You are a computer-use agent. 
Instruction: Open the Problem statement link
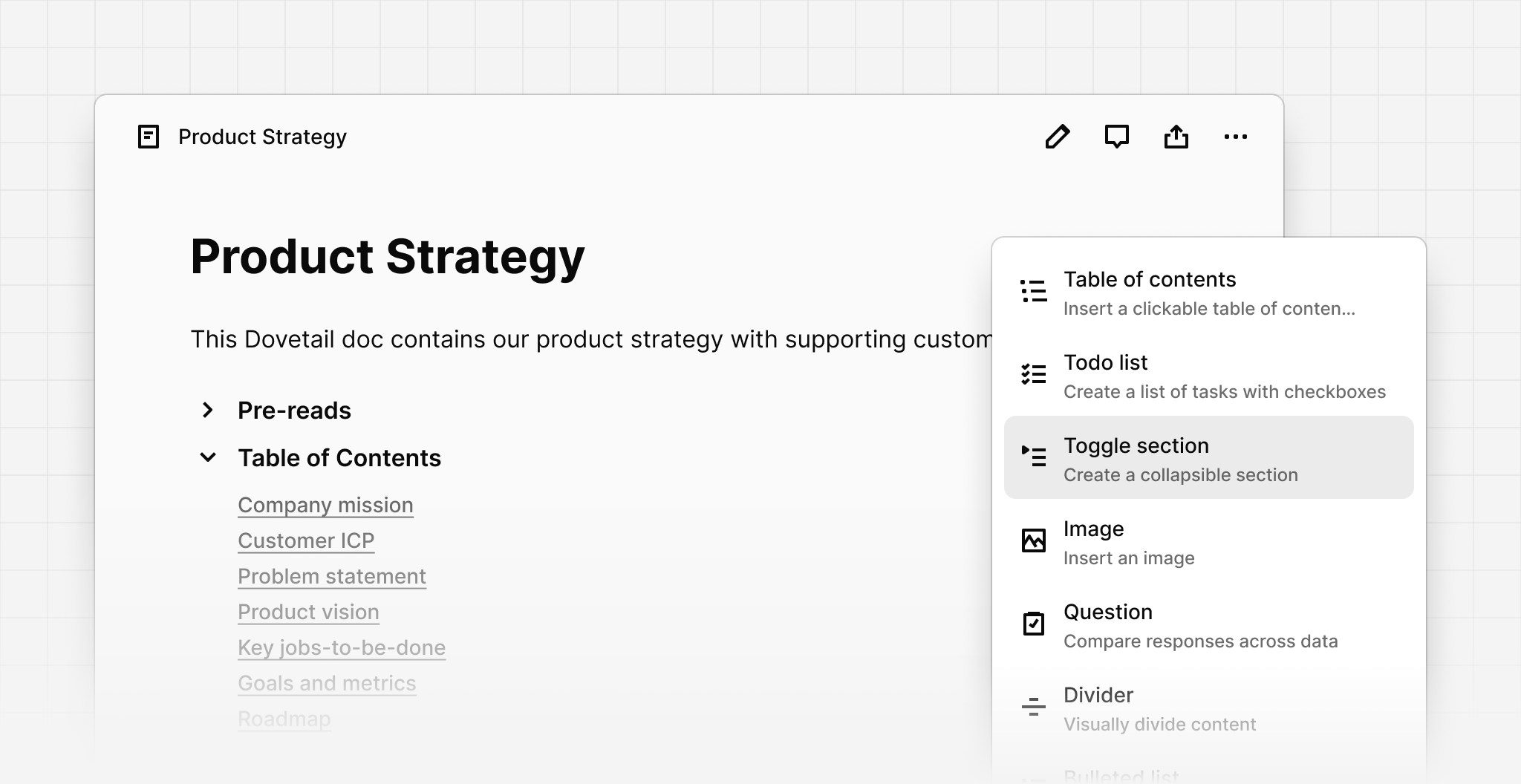click(x=332, y=576)
